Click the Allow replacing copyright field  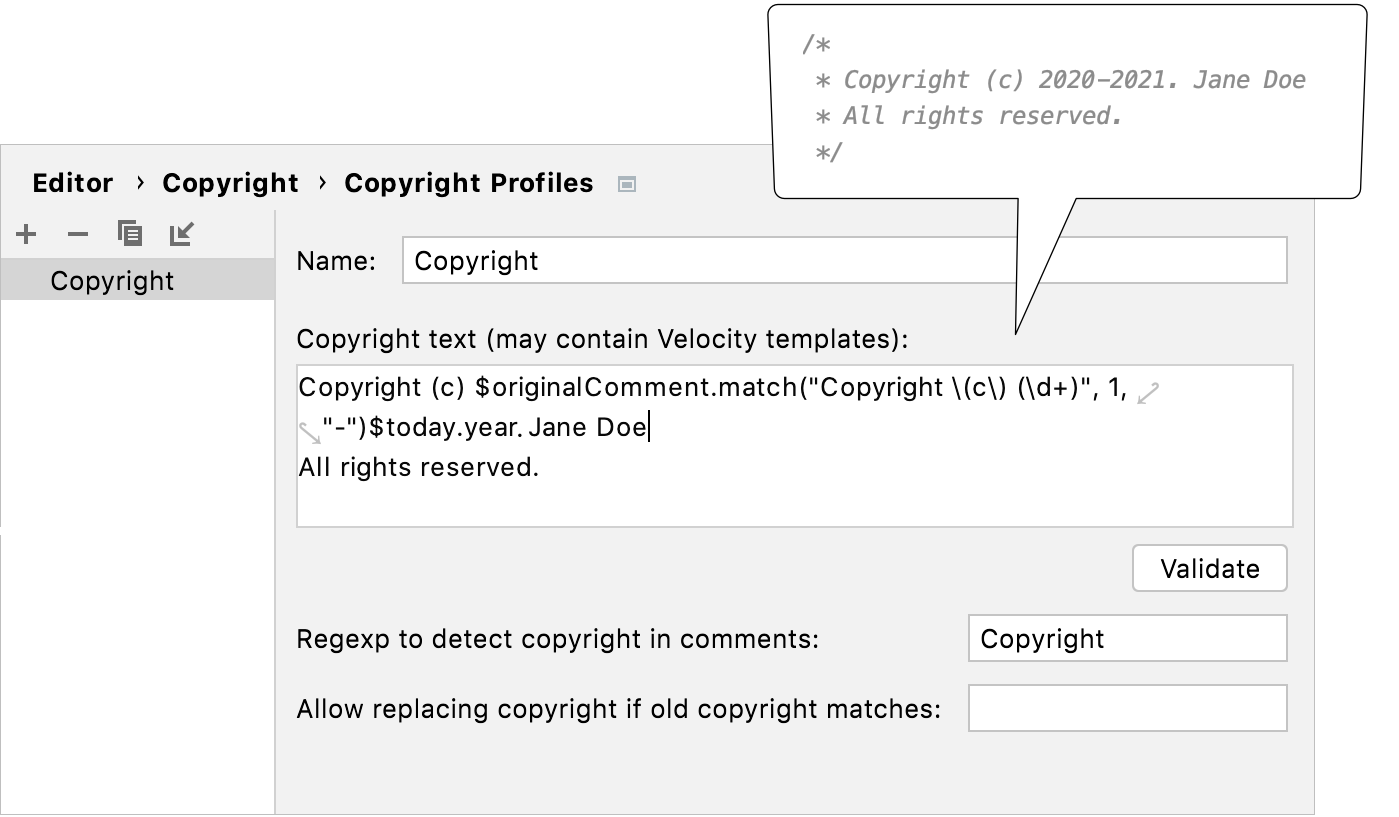[x=1127, y=708]
